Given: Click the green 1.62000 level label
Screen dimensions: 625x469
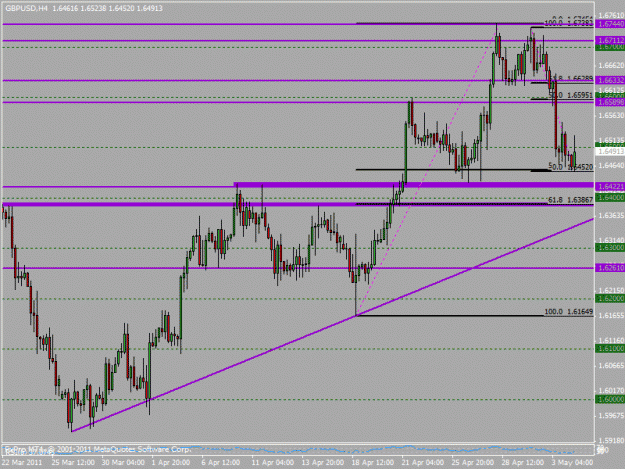Looking at the screenshot, I should click(610, 298).
